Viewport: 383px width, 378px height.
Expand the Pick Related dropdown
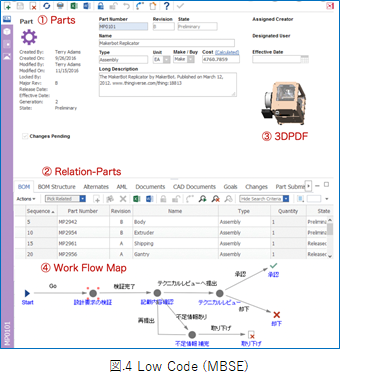tap(83, 199)
